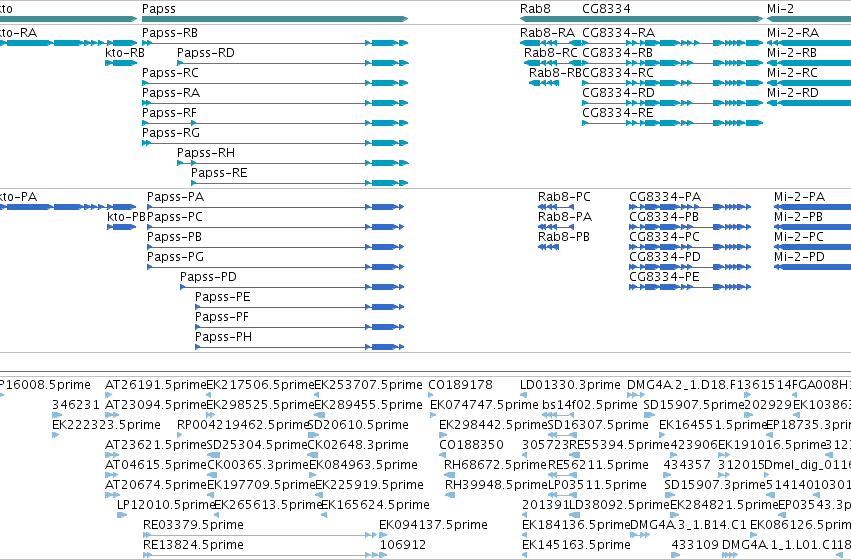Click the Papss-PG protein label
This screenshot has width=851, height=560.
point(176,257)
